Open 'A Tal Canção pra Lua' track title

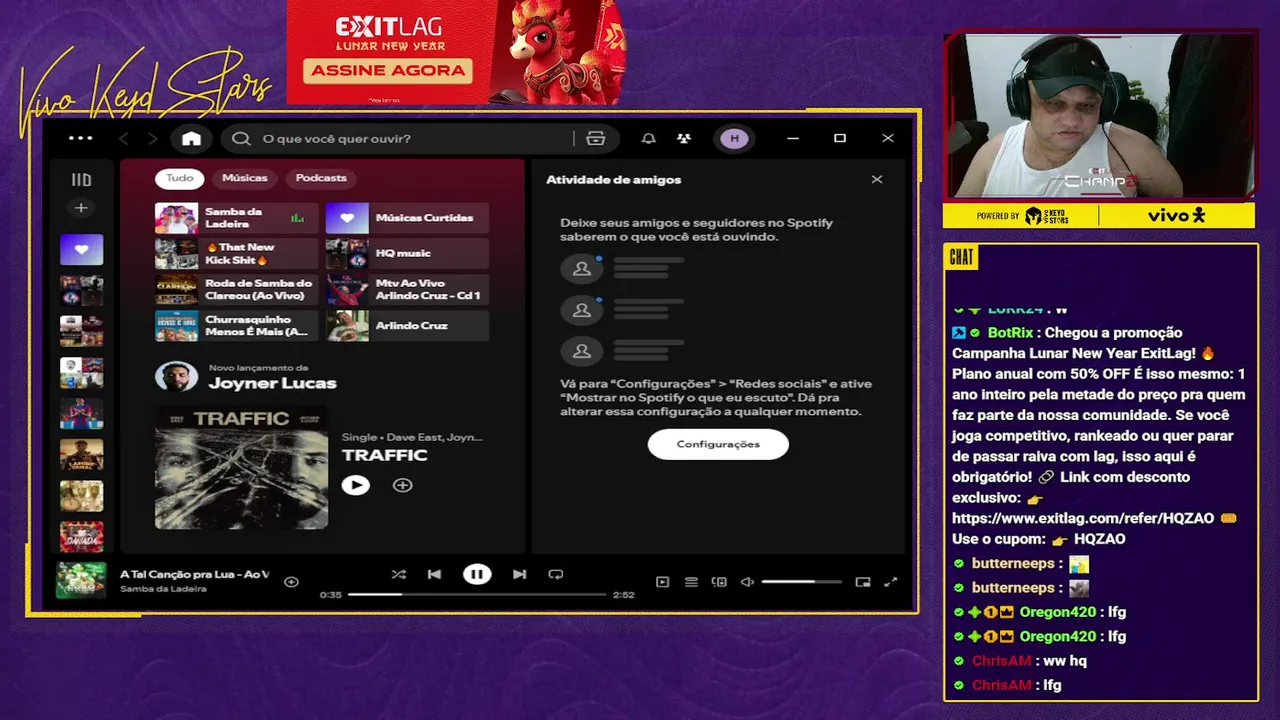[194, 574]
